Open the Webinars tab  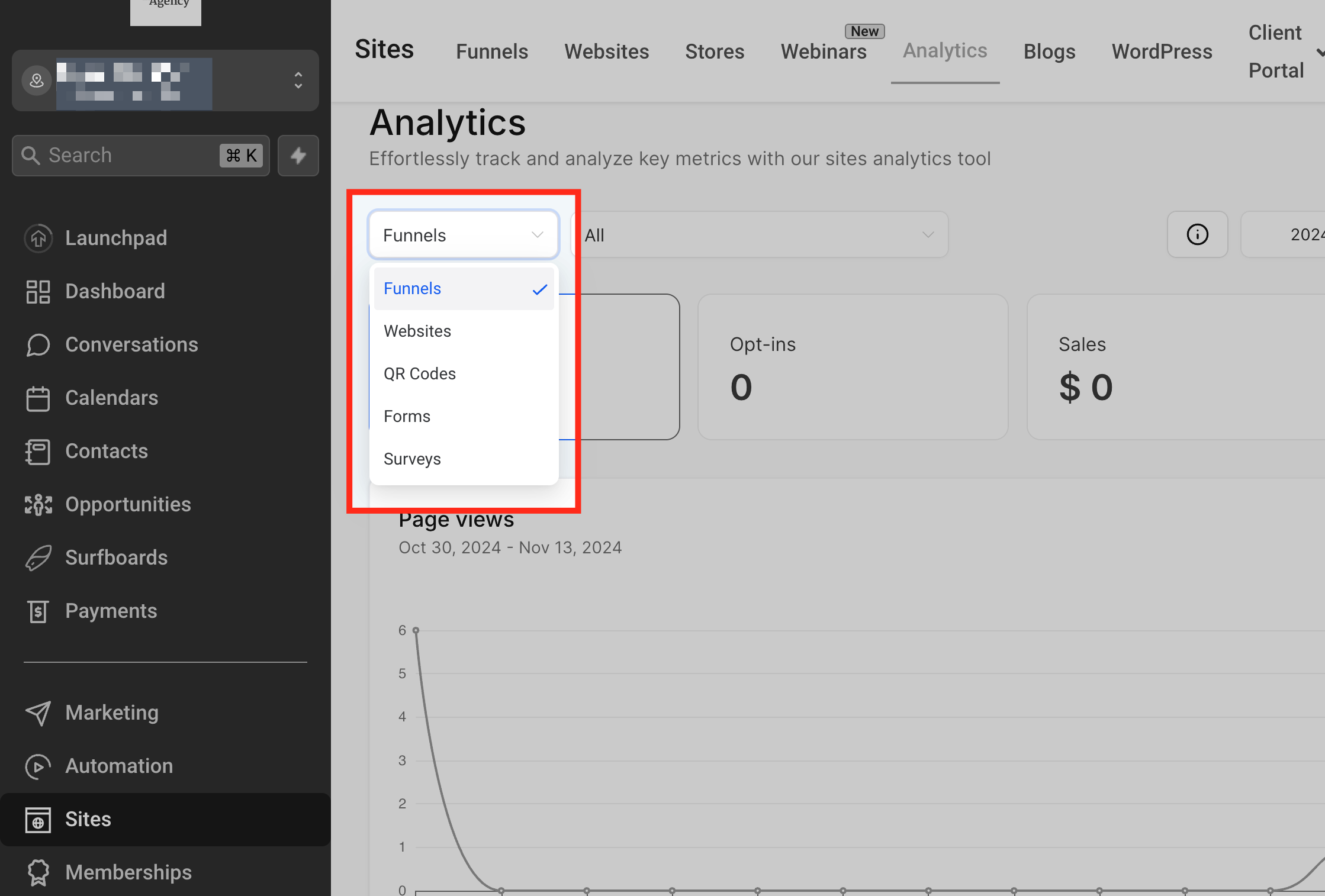click(x=824, y=51)
